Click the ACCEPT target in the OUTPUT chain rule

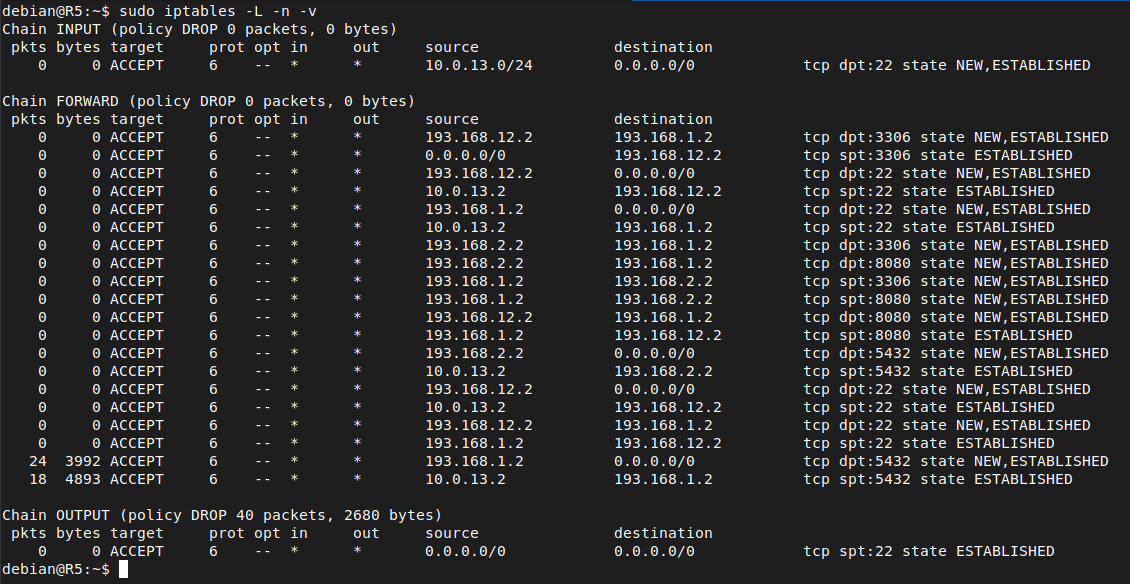[137, 551]
